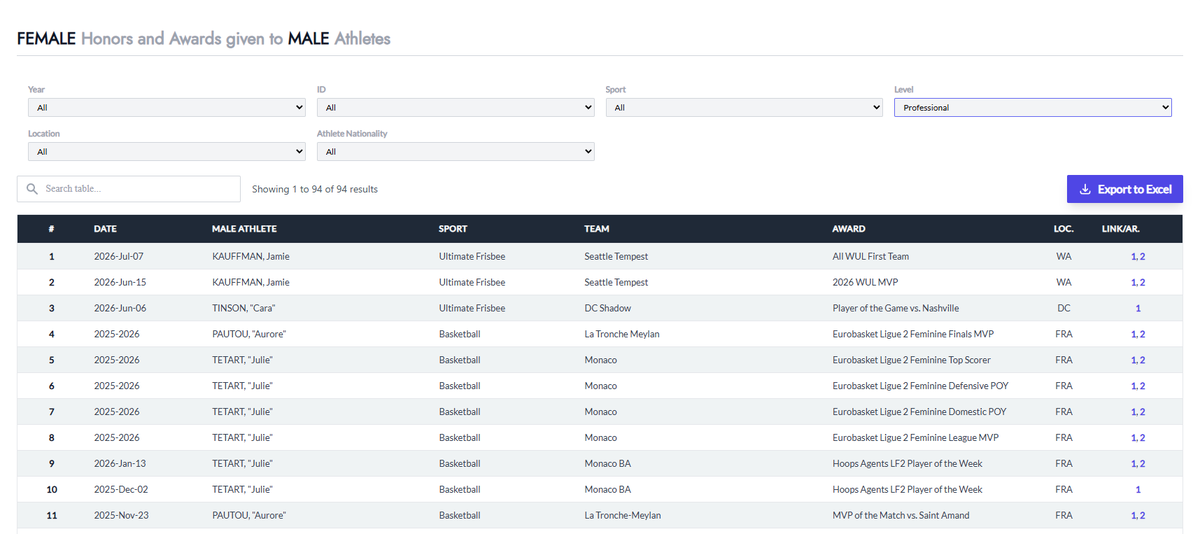Focus the Search table input field
This screenshot has height=534, width=1200.
pos(129,189)
